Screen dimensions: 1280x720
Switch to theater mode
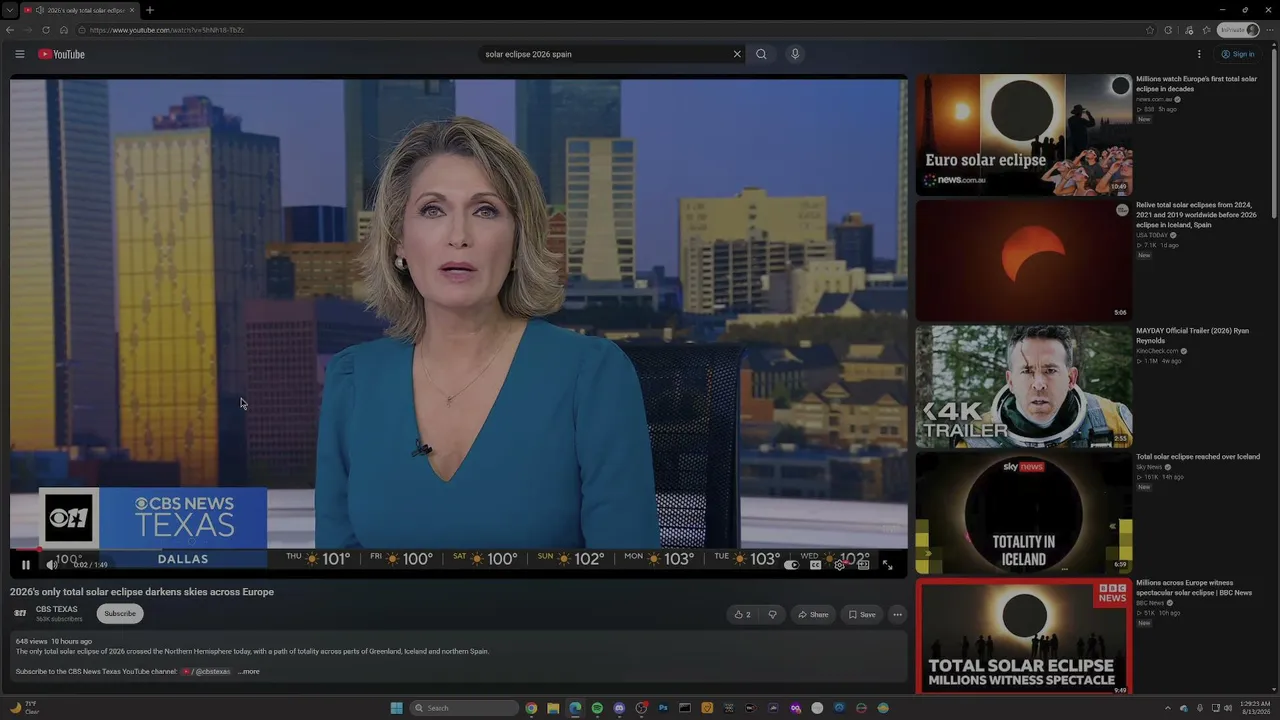coord(863,565)
